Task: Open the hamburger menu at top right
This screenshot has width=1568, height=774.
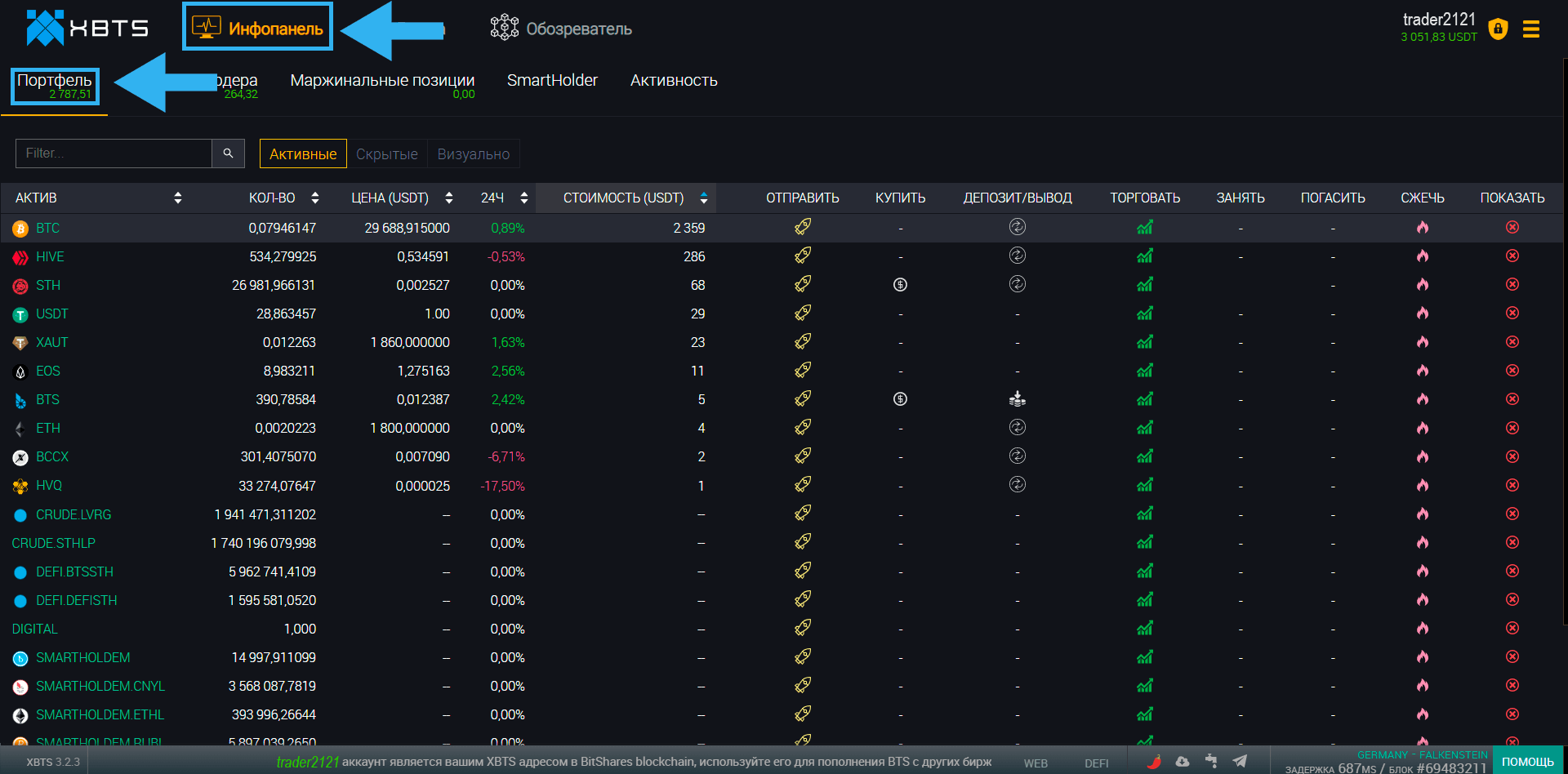Action: [x=1531, y=29]
